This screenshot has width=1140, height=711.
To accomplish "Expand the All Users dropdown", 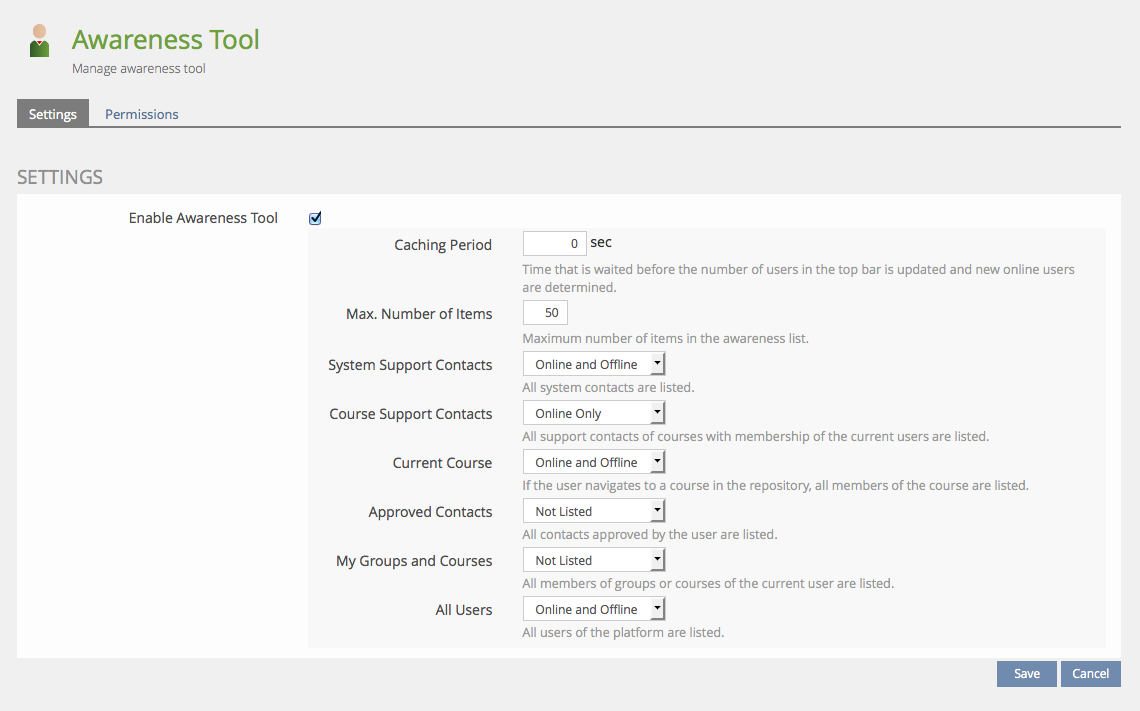I will tap(593, 609).
